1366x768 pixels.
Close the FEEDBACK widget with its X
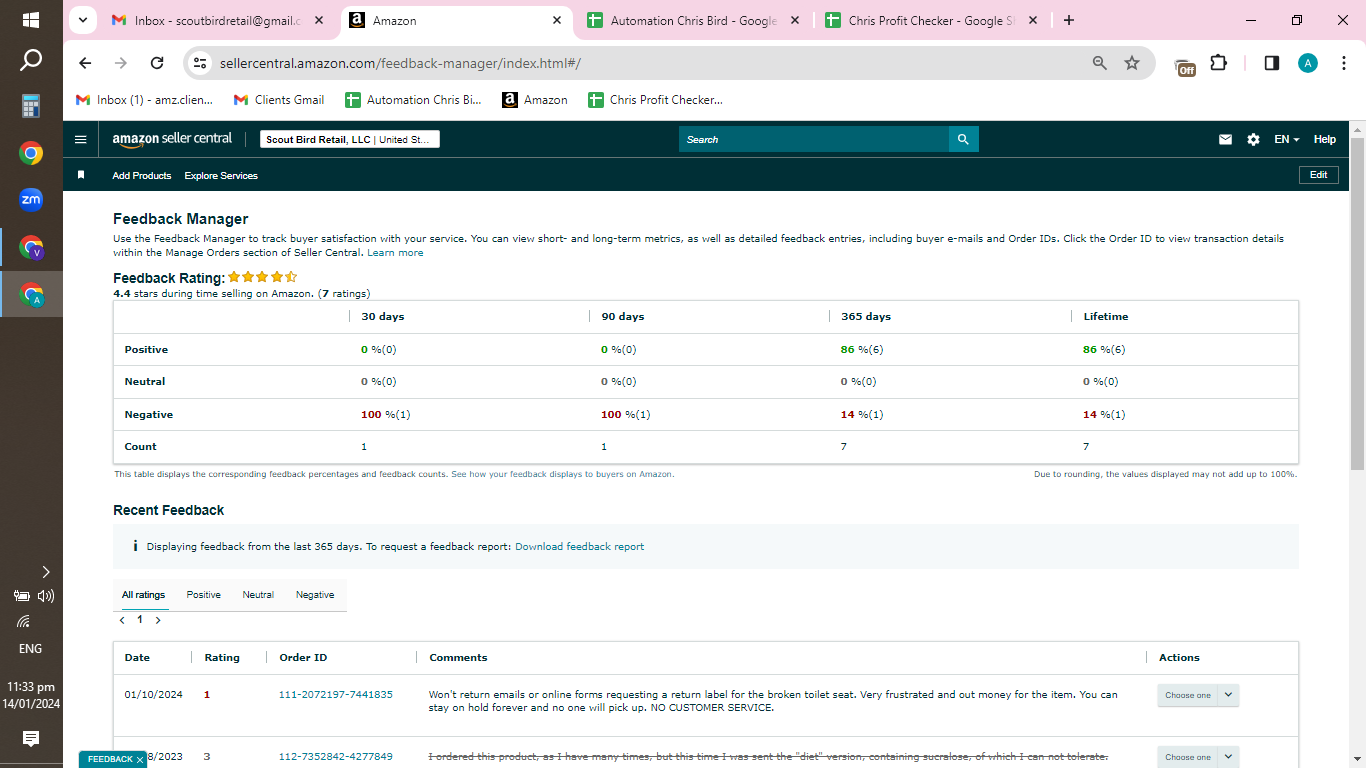coord(140,760)
